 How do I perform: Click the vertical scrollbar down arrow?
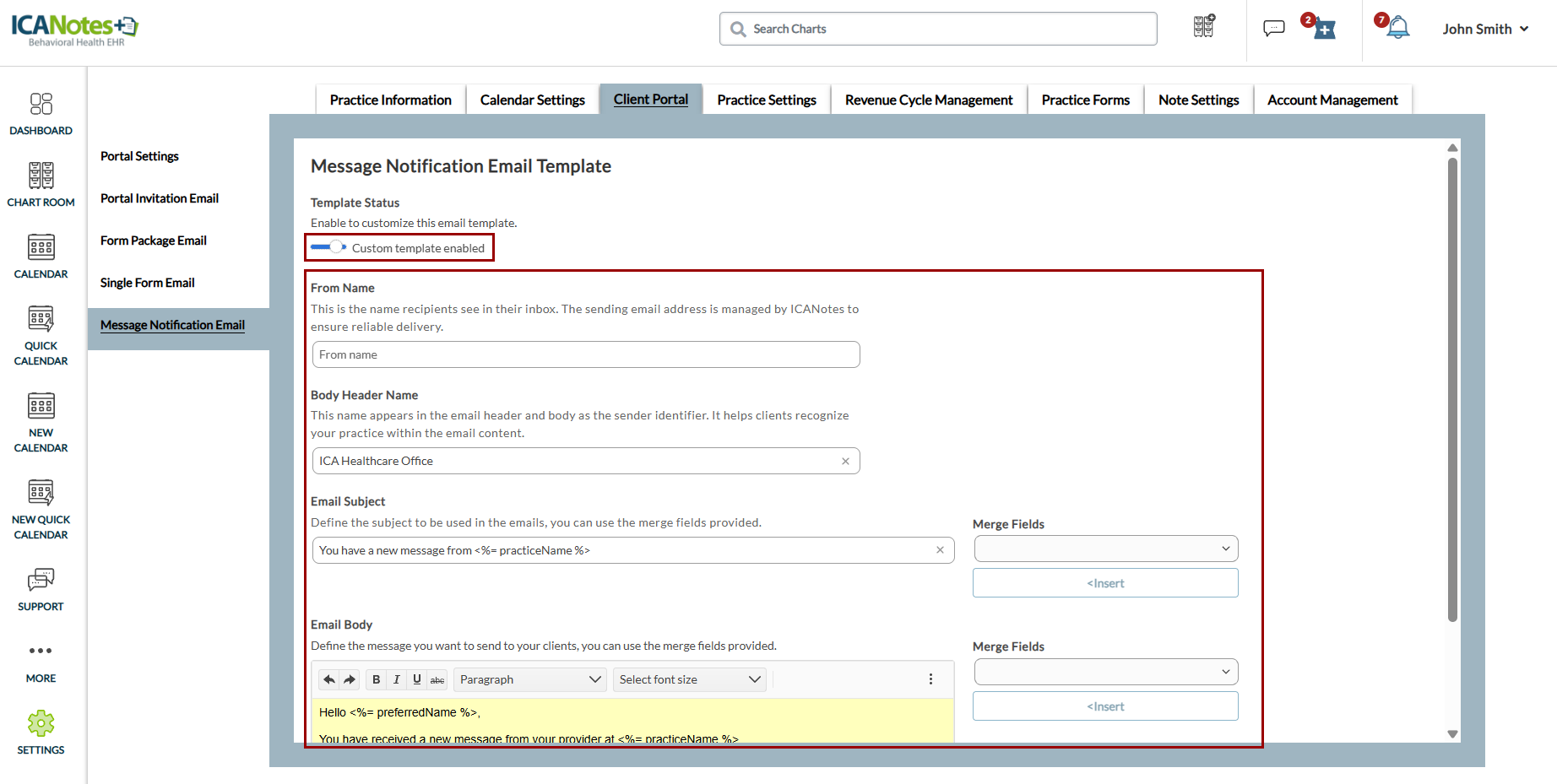(1452, 733)
